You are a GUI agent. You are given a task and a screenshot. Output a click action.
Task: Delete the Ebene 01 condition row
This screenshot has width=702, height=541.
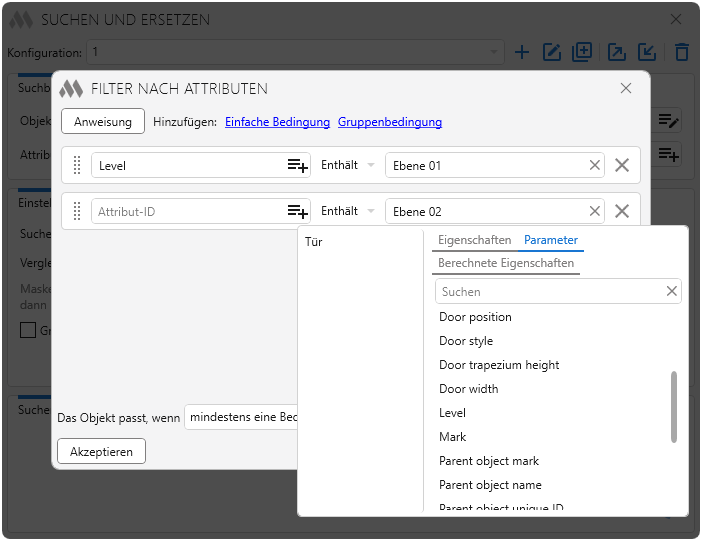point(622,166)
